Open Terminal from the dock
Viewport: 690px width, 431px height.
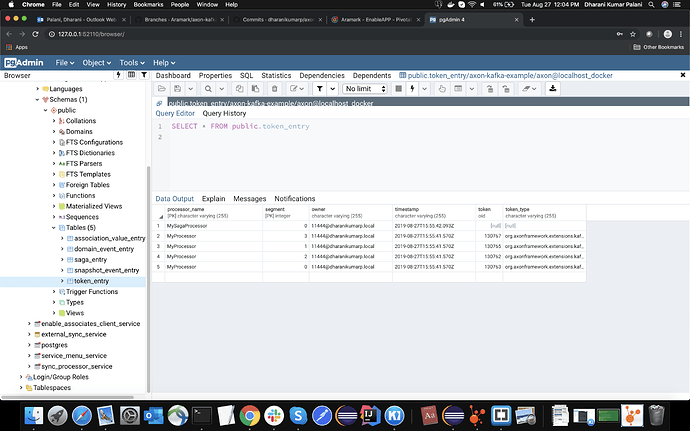[x=202, y=415]
